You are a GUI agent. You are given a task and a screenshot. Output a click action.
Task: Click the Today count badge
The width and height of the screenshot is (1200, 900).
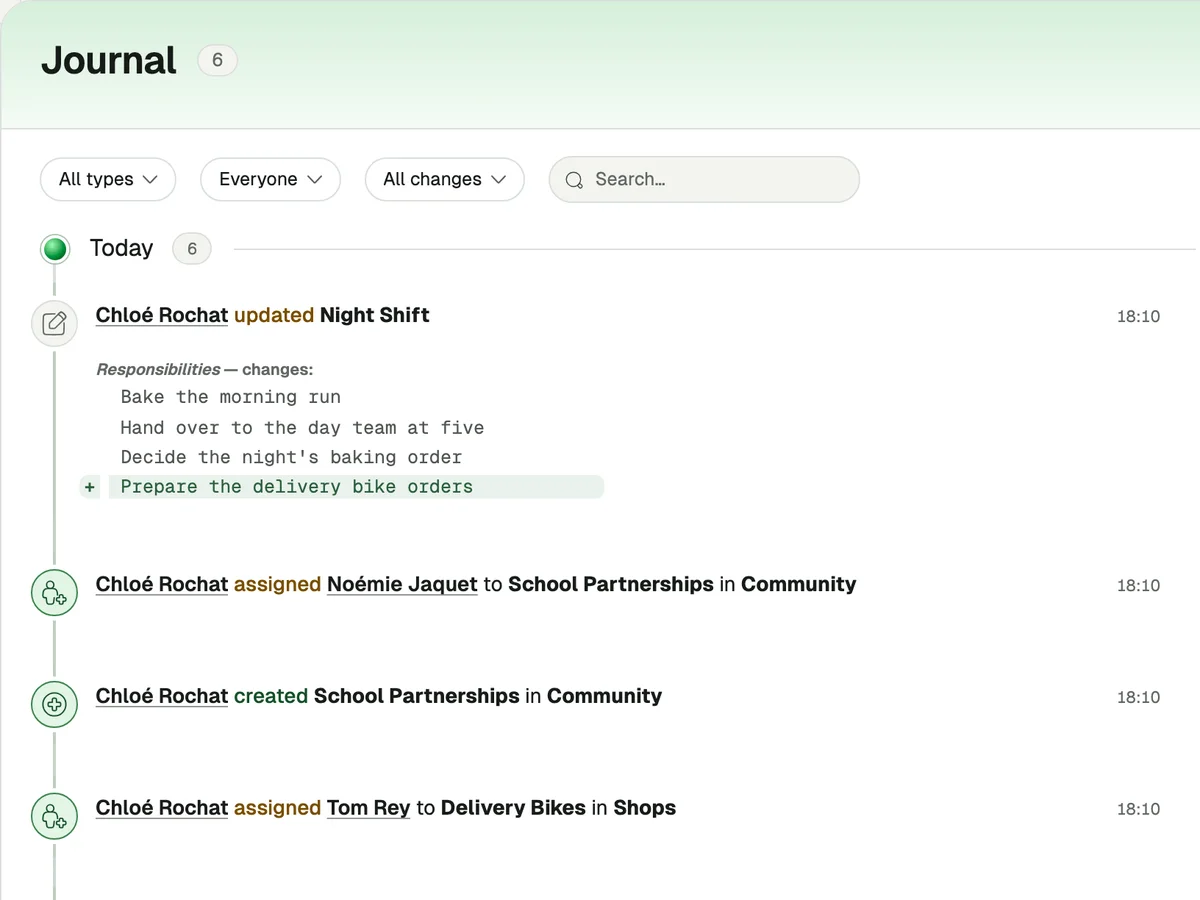coord(192,249)
